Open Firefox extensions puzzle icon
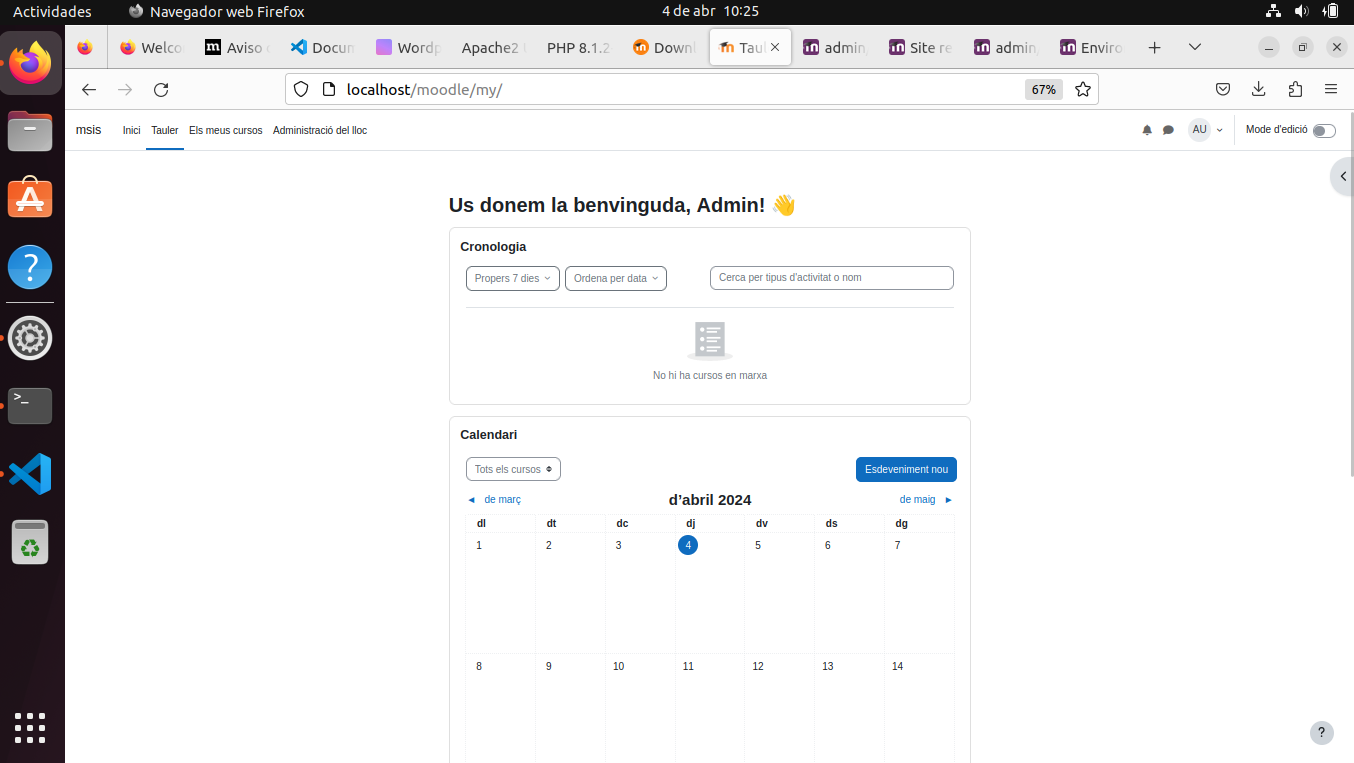 pos(1295,89)
